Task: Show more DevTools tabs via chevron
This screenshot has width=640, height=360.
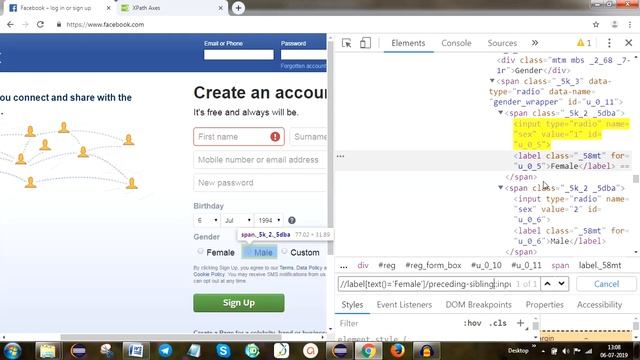Action: coord(535,43)
